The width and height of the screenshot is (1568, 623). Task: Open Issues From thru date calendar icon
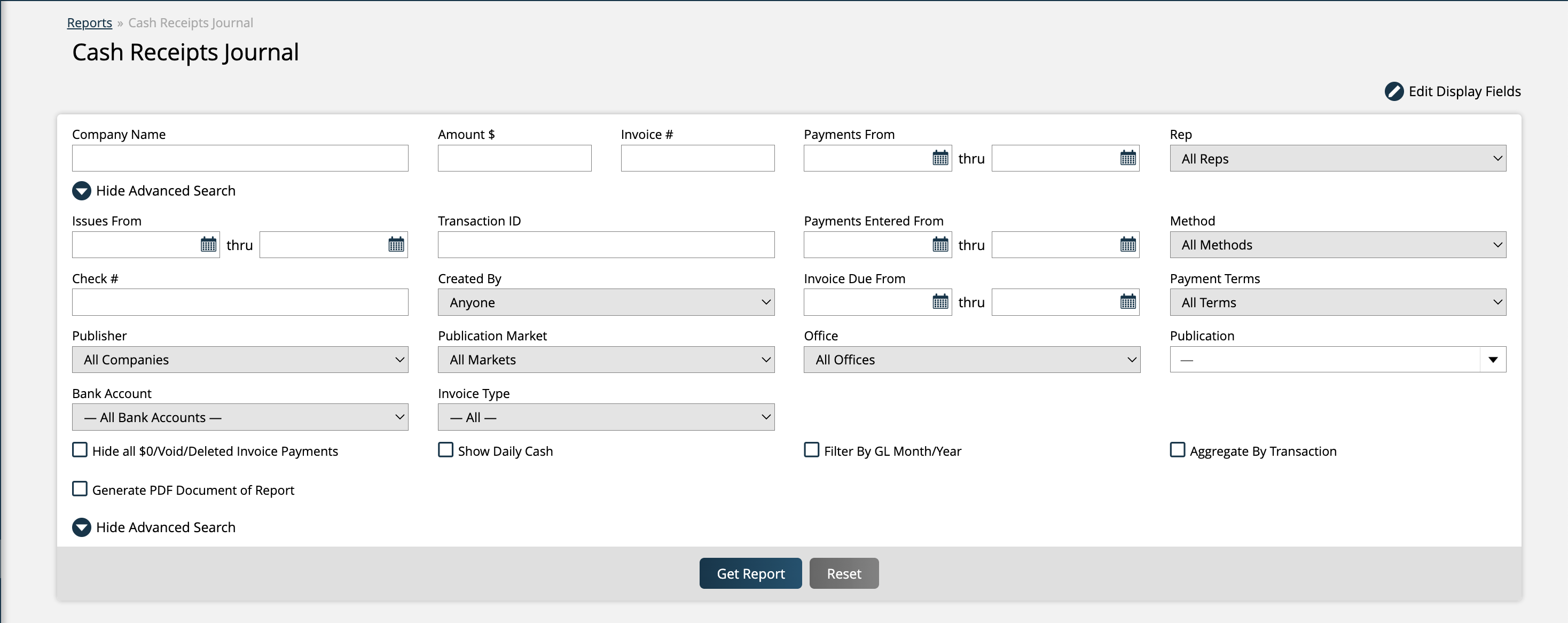[x=396, y=245]
